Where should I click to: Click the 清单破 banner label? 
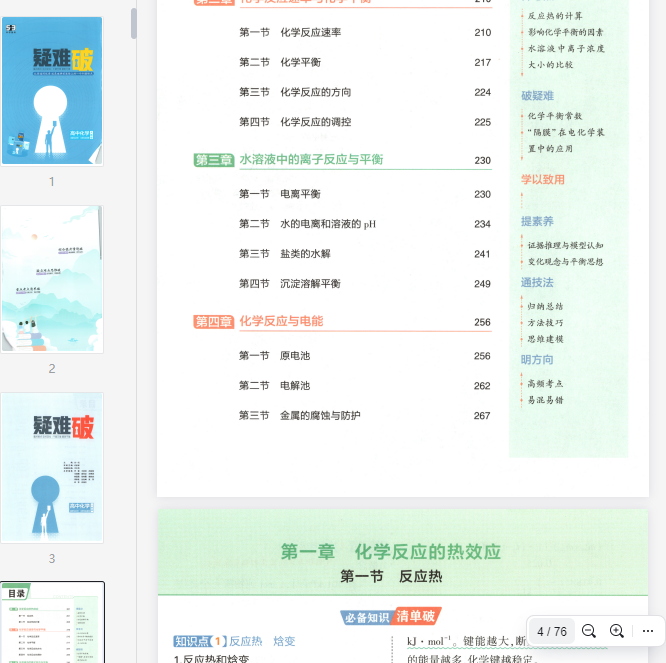tap(416, 616)
